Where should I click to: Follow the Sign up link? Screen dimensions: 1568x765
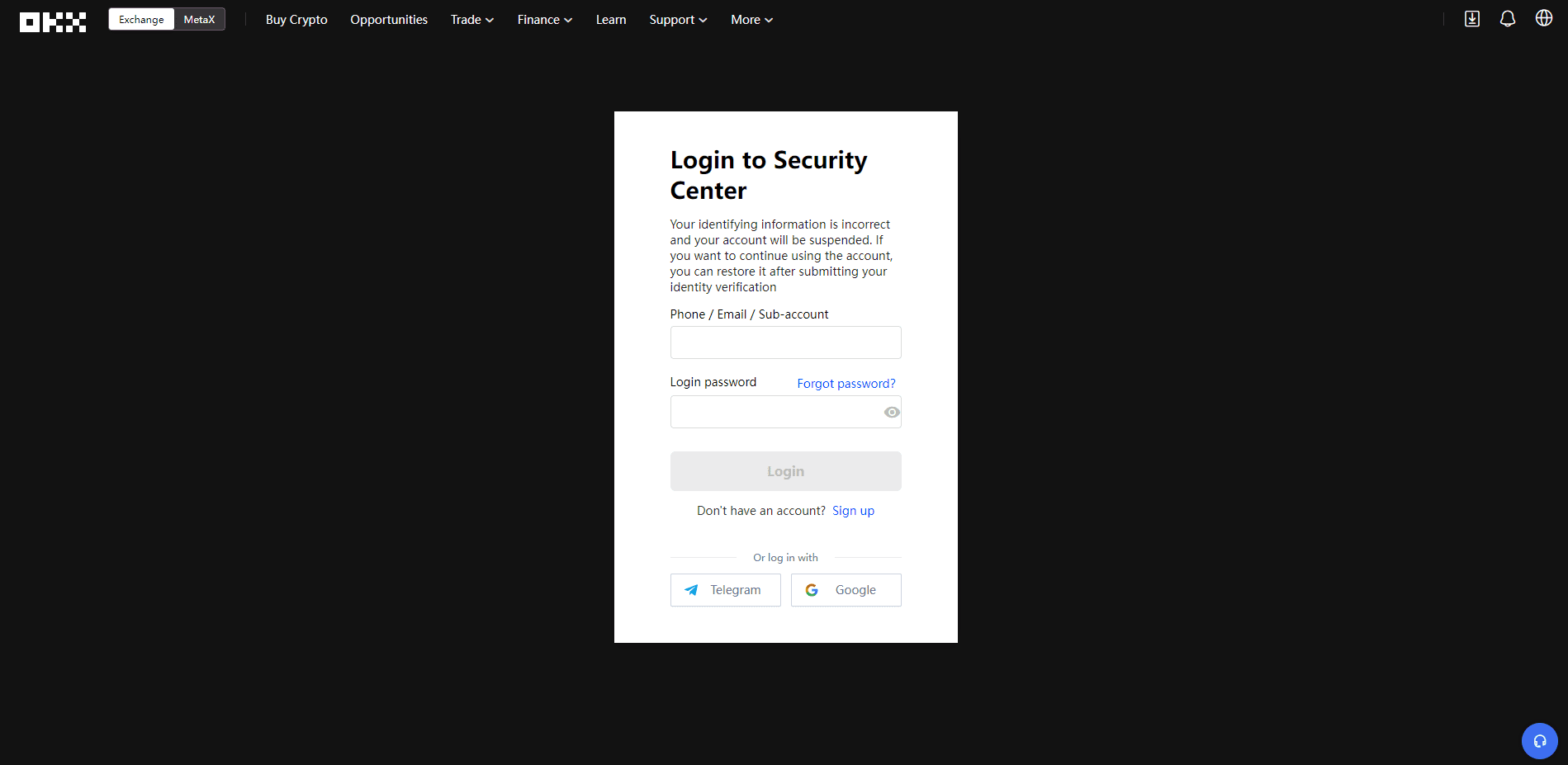(x=853, y=511)
